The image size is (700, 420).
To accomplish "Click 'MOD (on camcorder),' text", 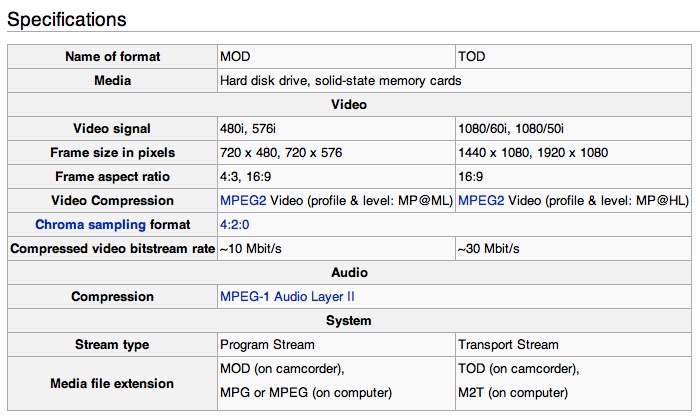I will [x=282, y=369].
